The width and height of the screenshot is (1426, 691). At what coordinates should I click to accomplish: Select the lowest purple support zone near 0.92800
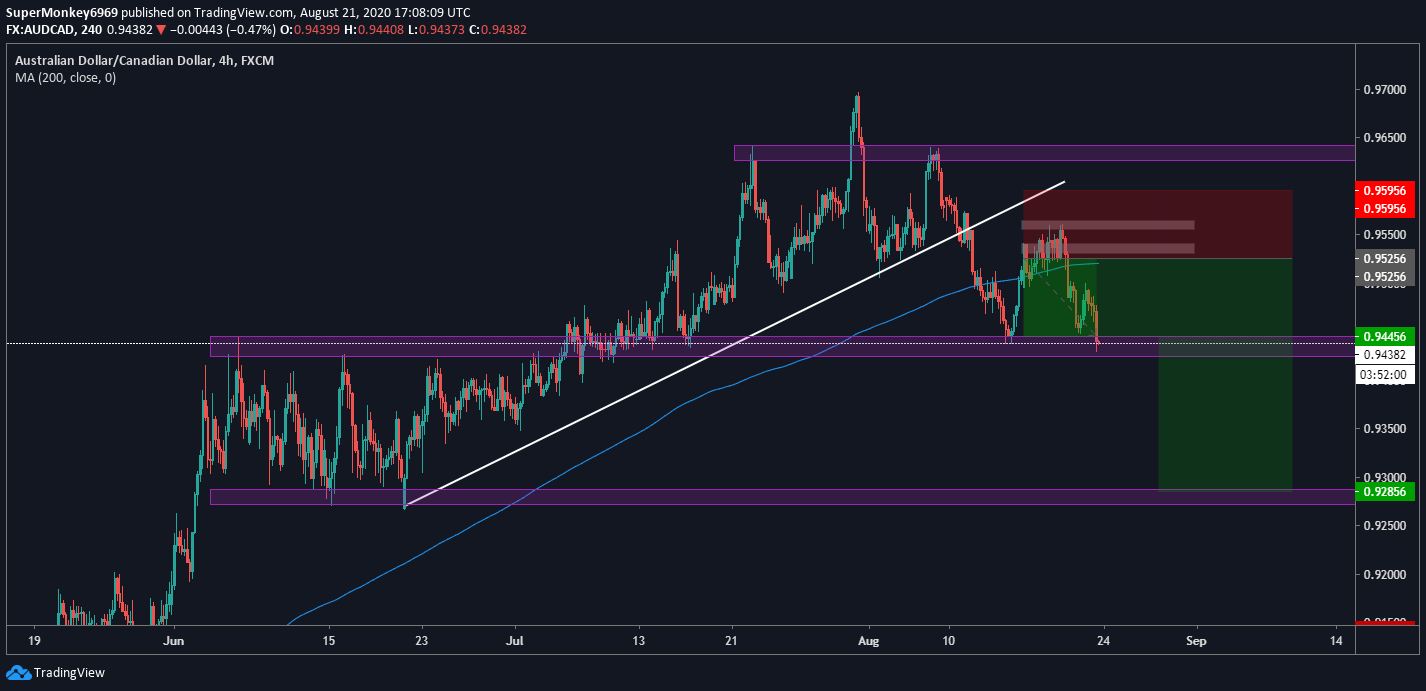pyautogui.click(x=782, y=497)
